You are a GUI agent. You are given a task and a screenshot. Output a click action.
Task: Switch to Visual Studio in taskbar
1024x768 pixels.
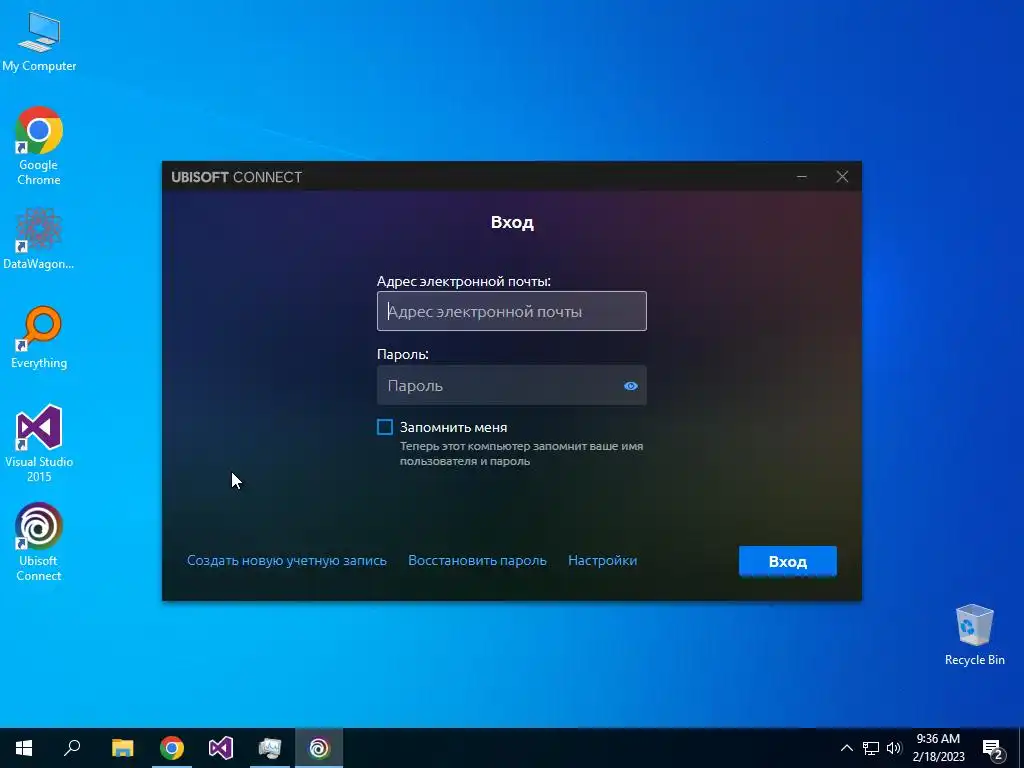(x=221, y=748)
